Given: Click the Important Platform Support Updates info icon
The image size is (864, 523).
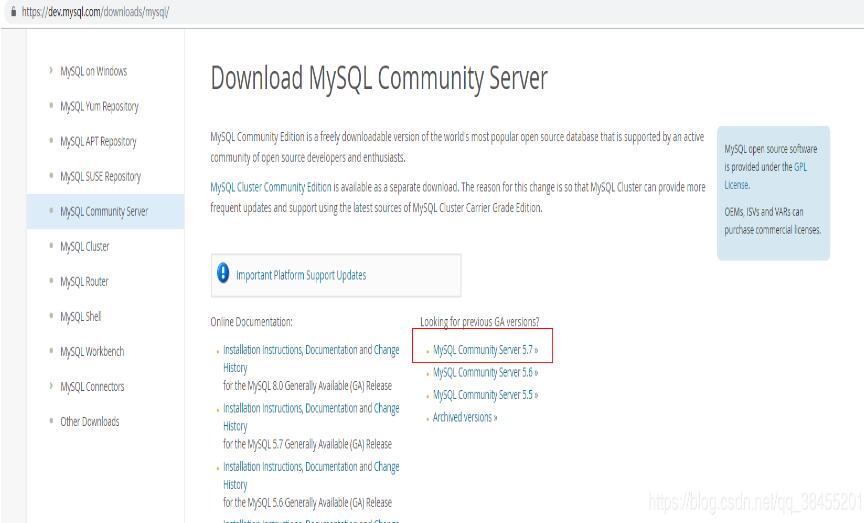Looking at the screenshot, I should point(224,274).
